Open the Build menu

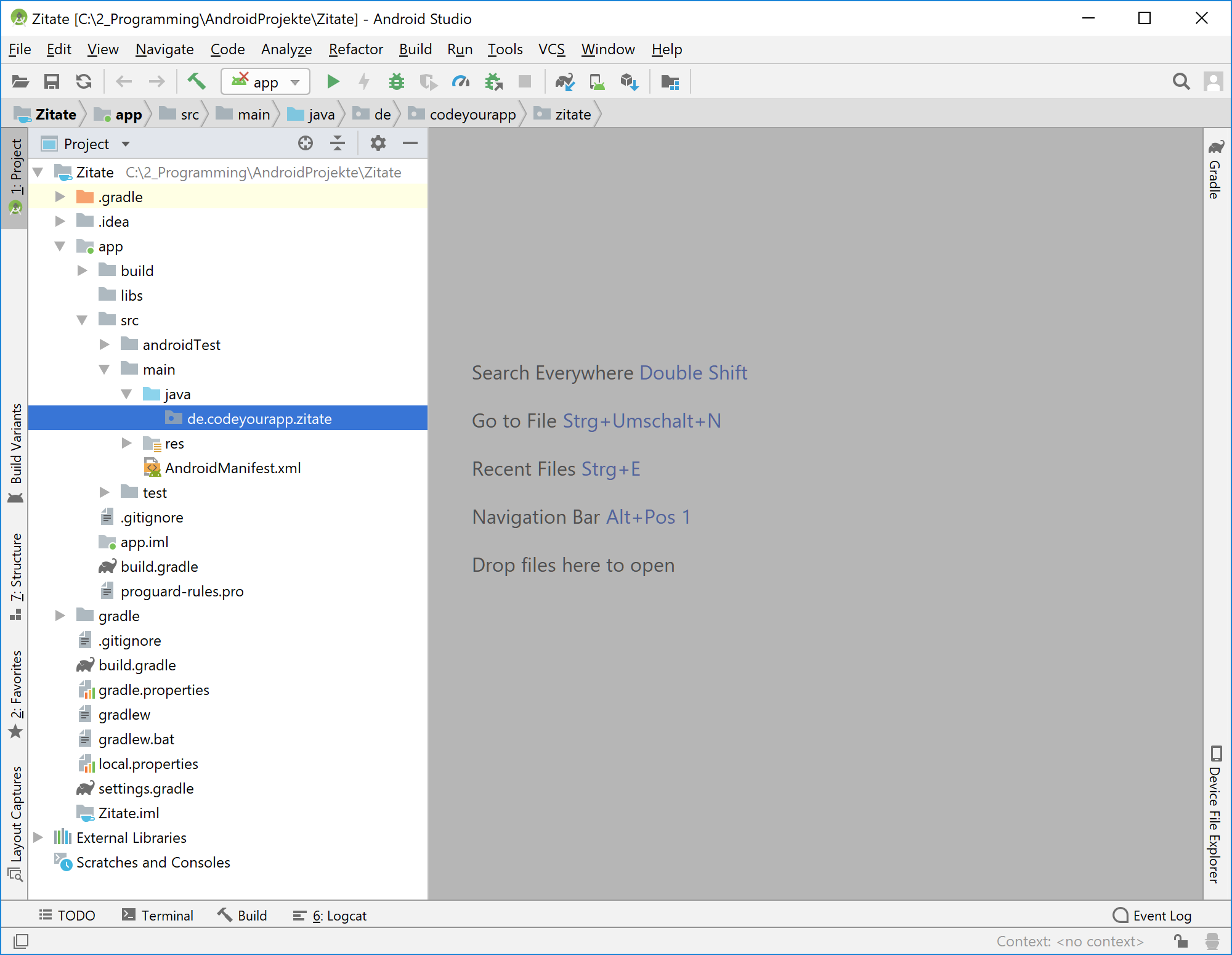pos(415,49)
